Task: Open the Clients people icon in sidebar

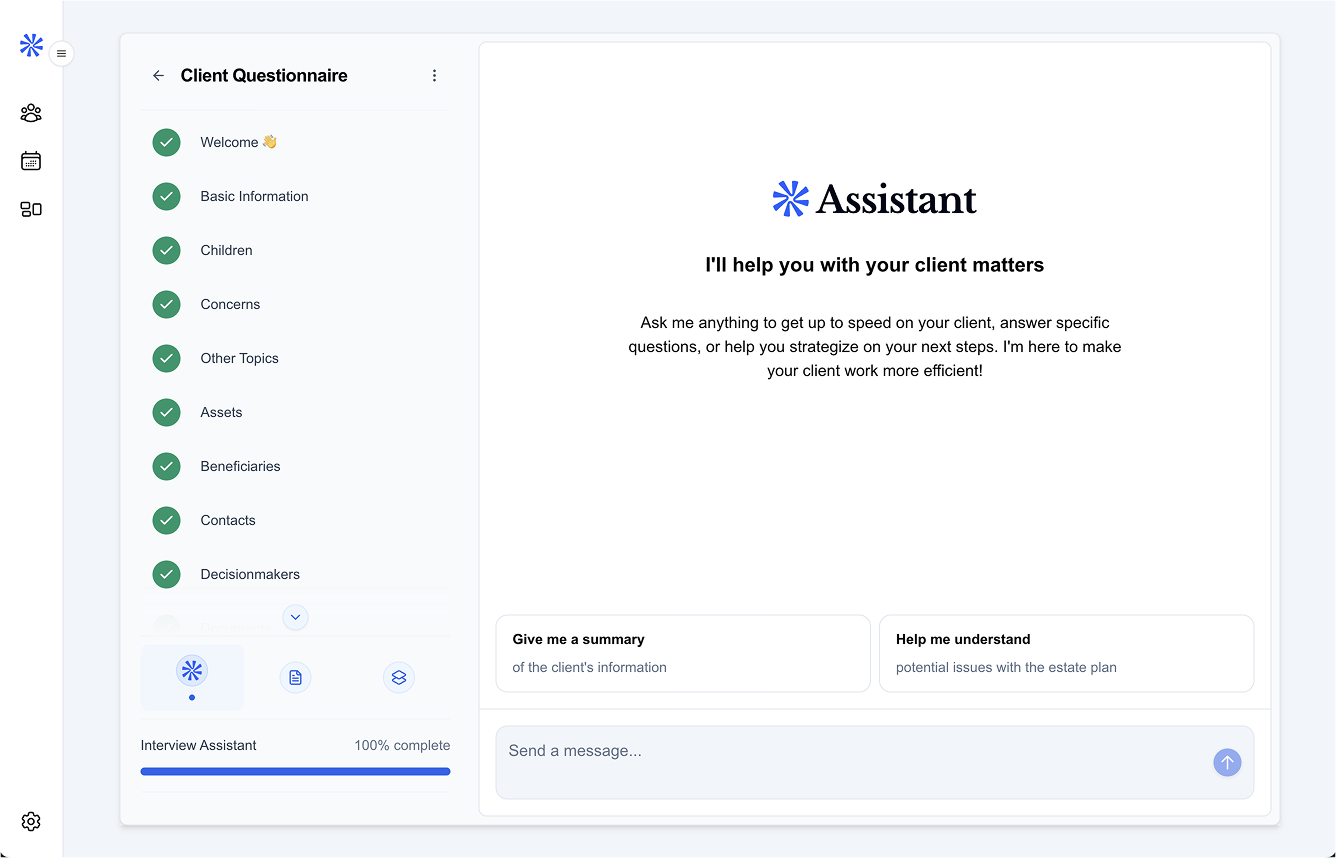Action: click(x=31, y=113)
